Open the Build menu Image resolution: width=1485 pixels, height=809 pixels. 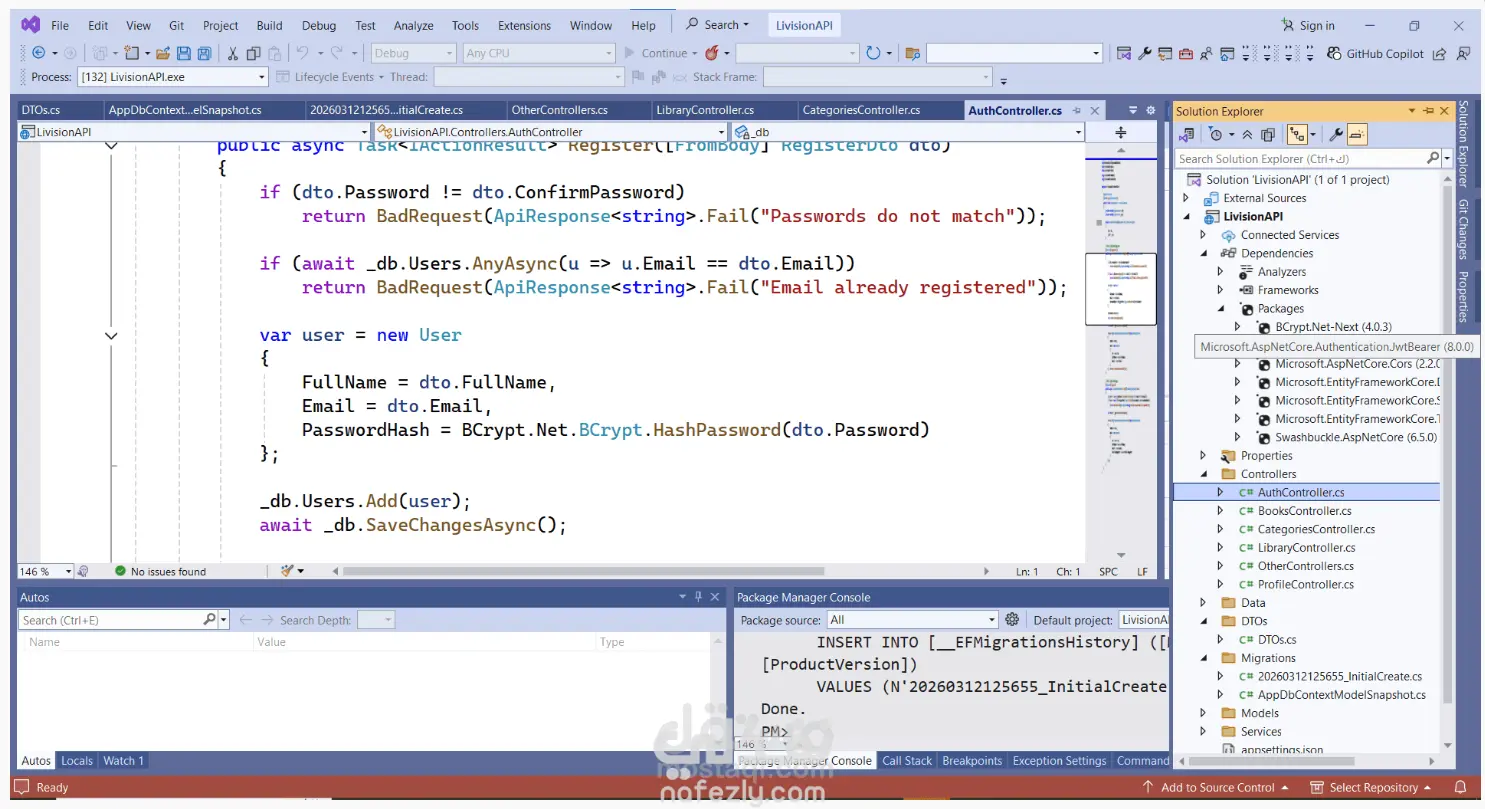(x=269, y=26)
